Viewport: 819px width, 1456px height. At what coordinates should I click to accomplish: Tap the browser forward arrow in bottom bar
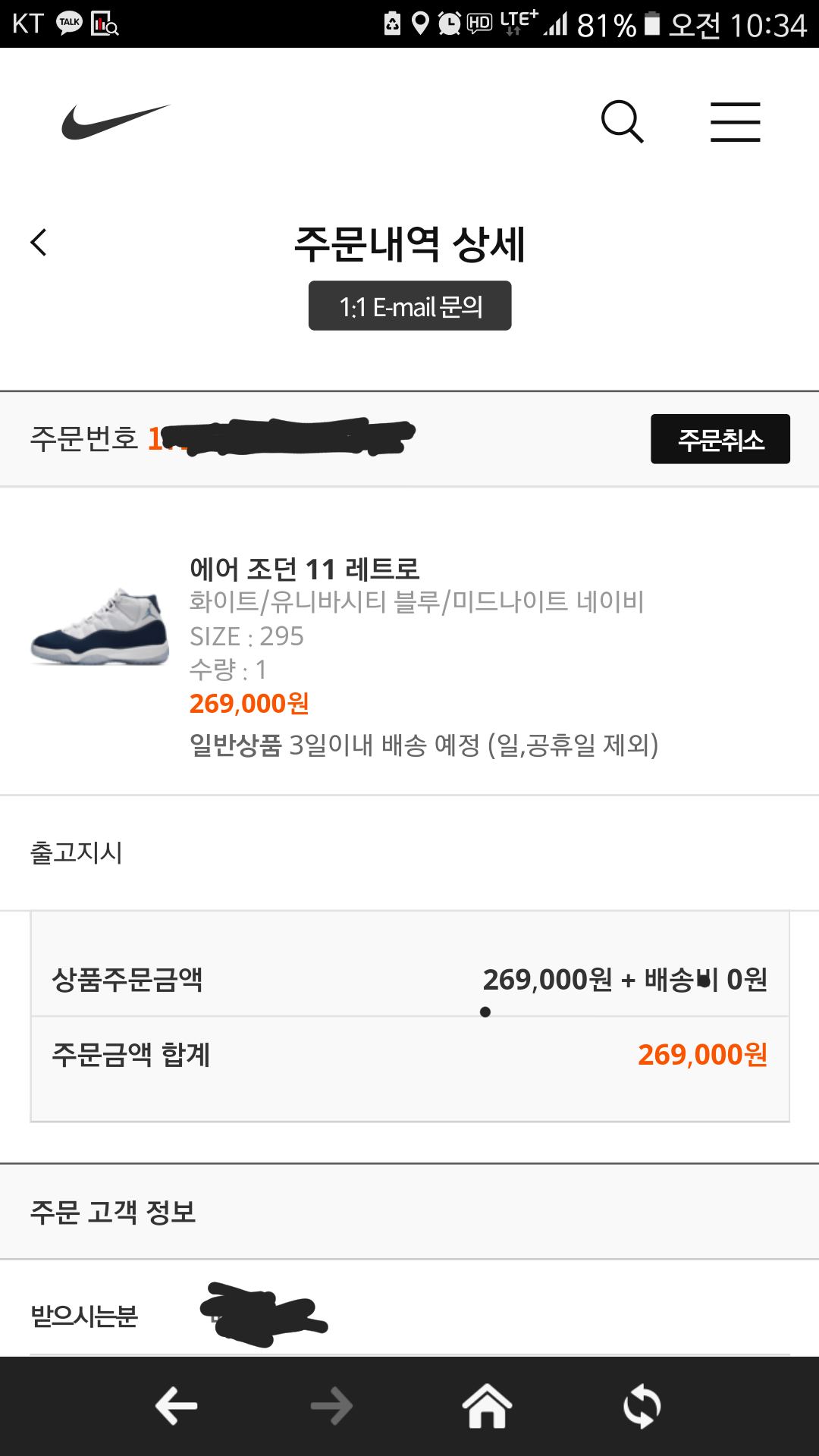click(331, 1406)
